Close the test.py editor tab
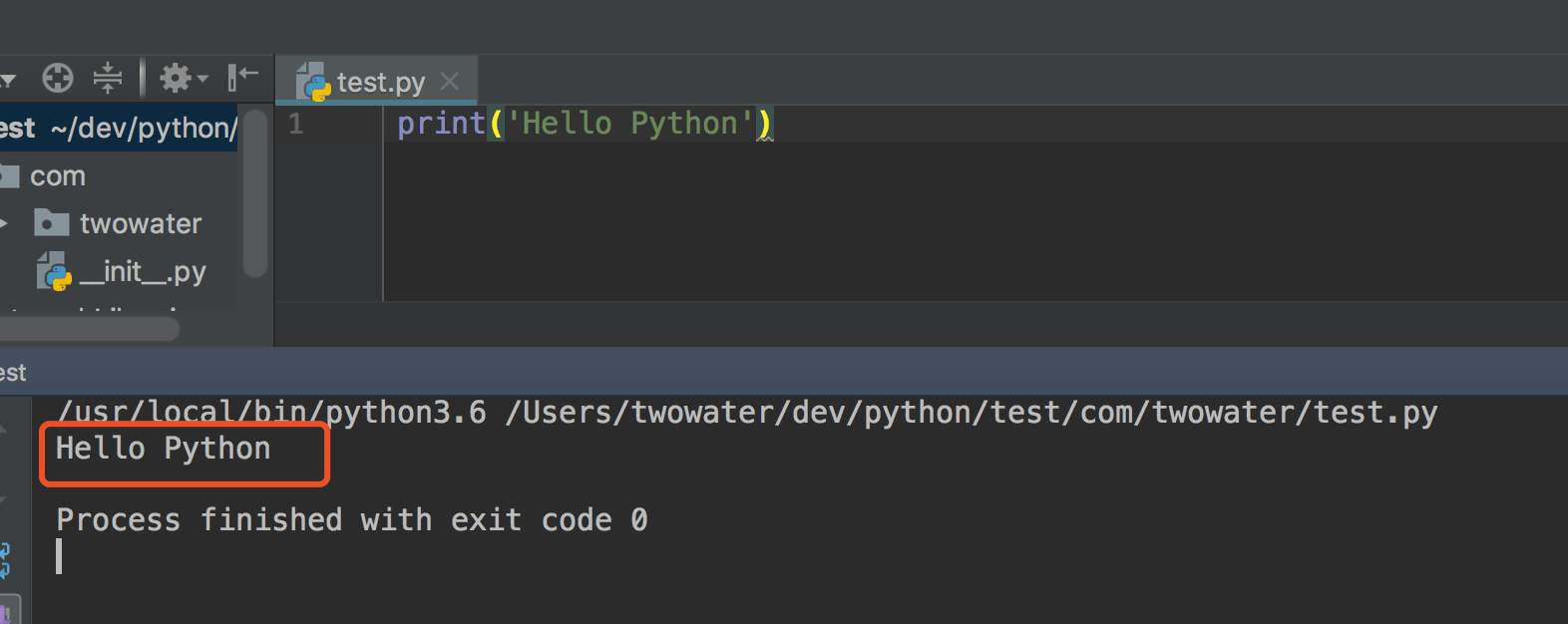The height and width of the screenshot is (624, 1568). [450, 81]
